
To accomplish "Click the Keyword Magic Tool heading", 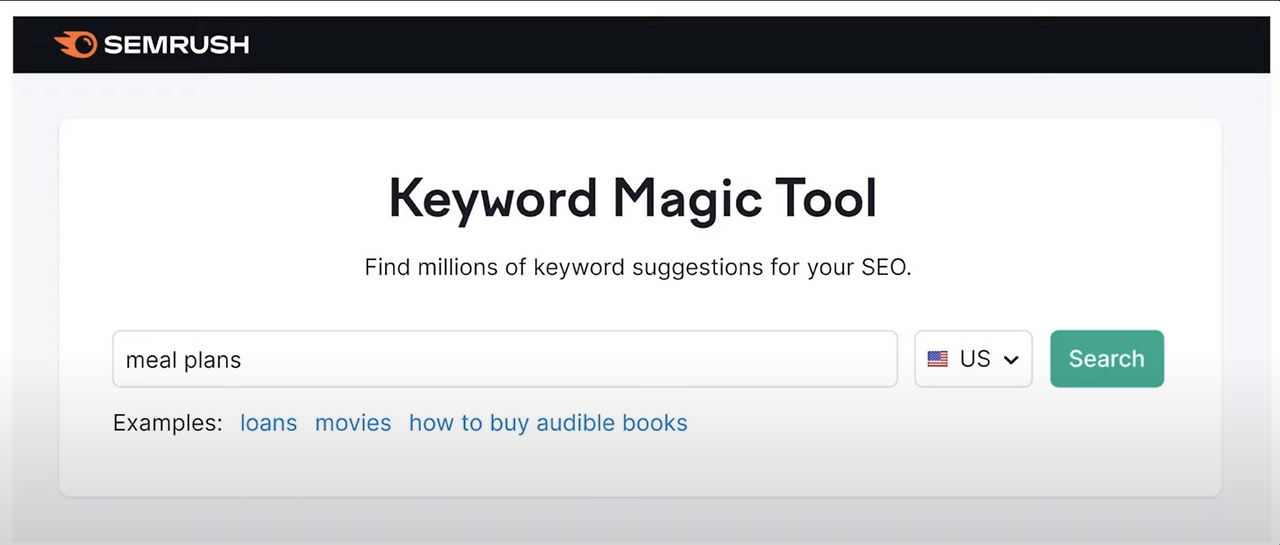I will [632, 198].
